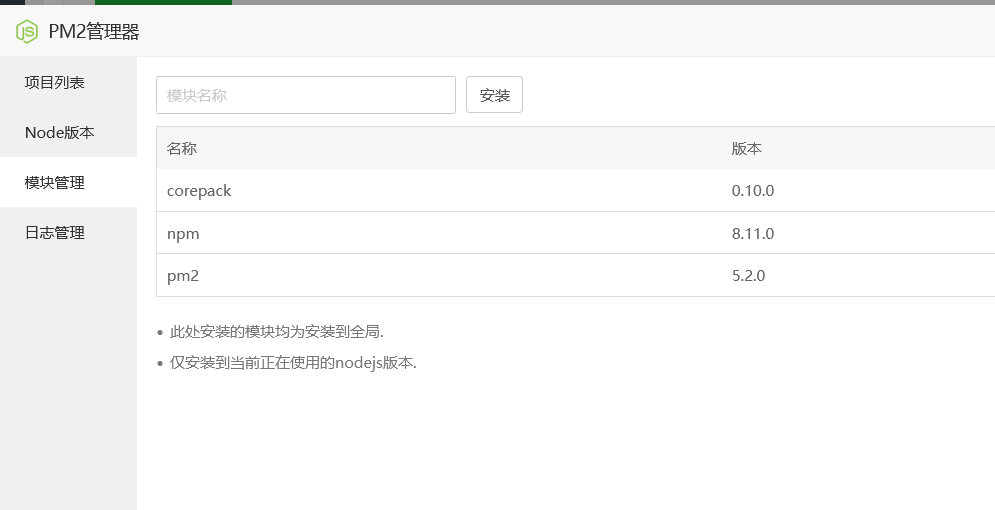
Task: Click the 版本 column header
Action: click(747, 148)
